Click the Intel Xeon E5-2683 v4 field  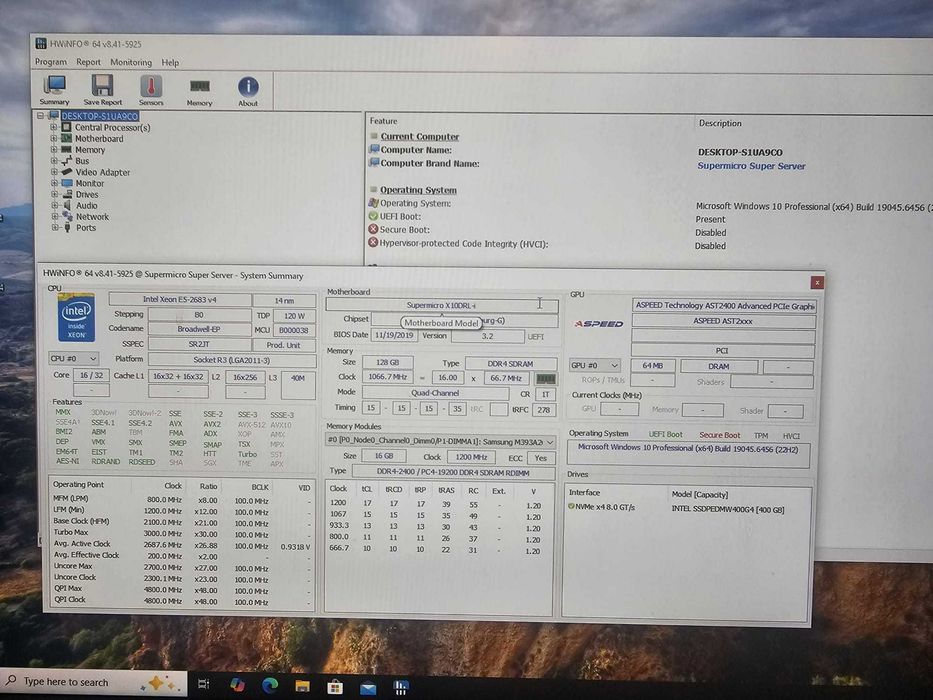[180, 299]
